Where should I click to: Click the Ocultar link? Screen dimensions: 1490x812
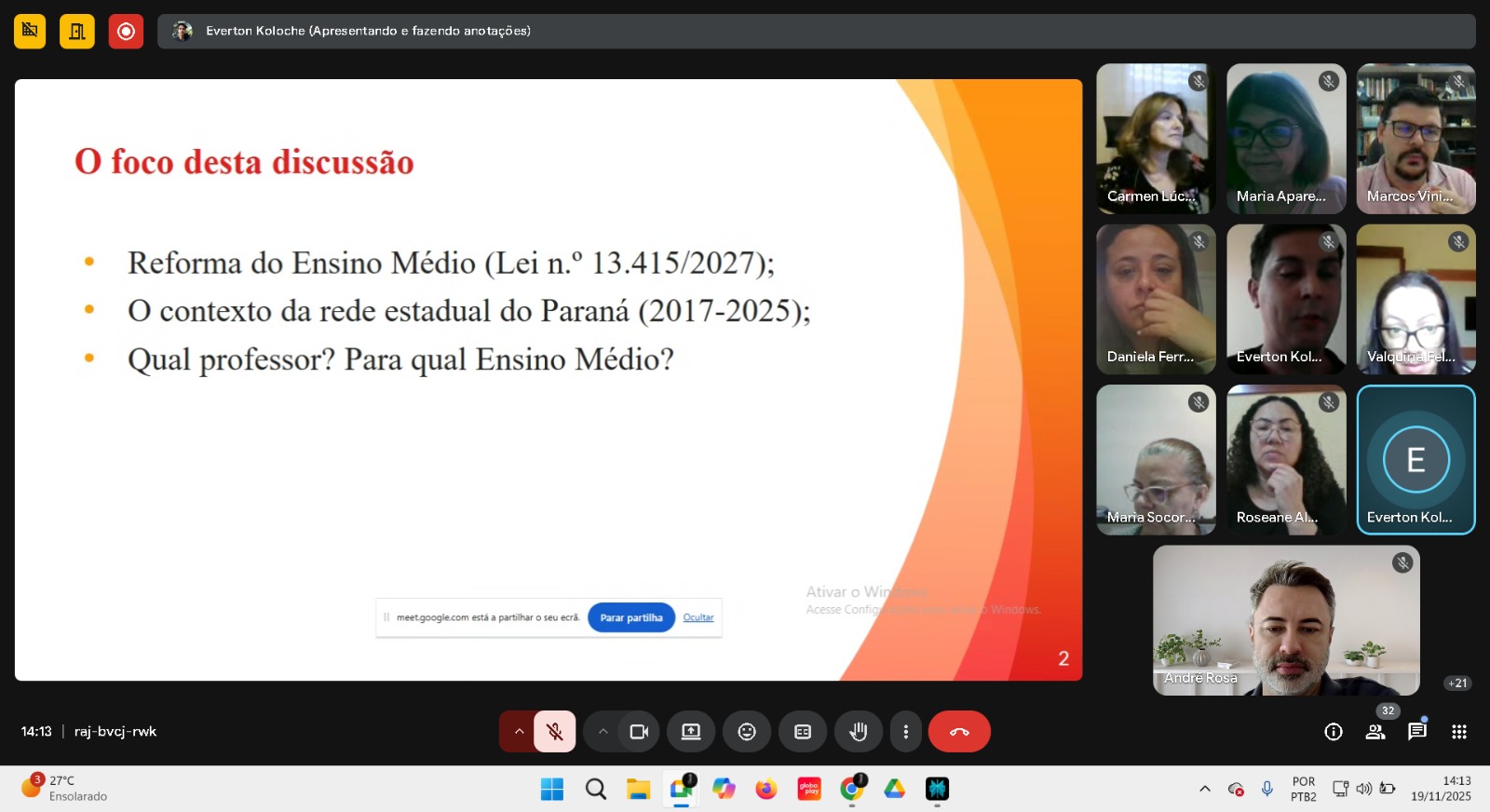[698, 617]
